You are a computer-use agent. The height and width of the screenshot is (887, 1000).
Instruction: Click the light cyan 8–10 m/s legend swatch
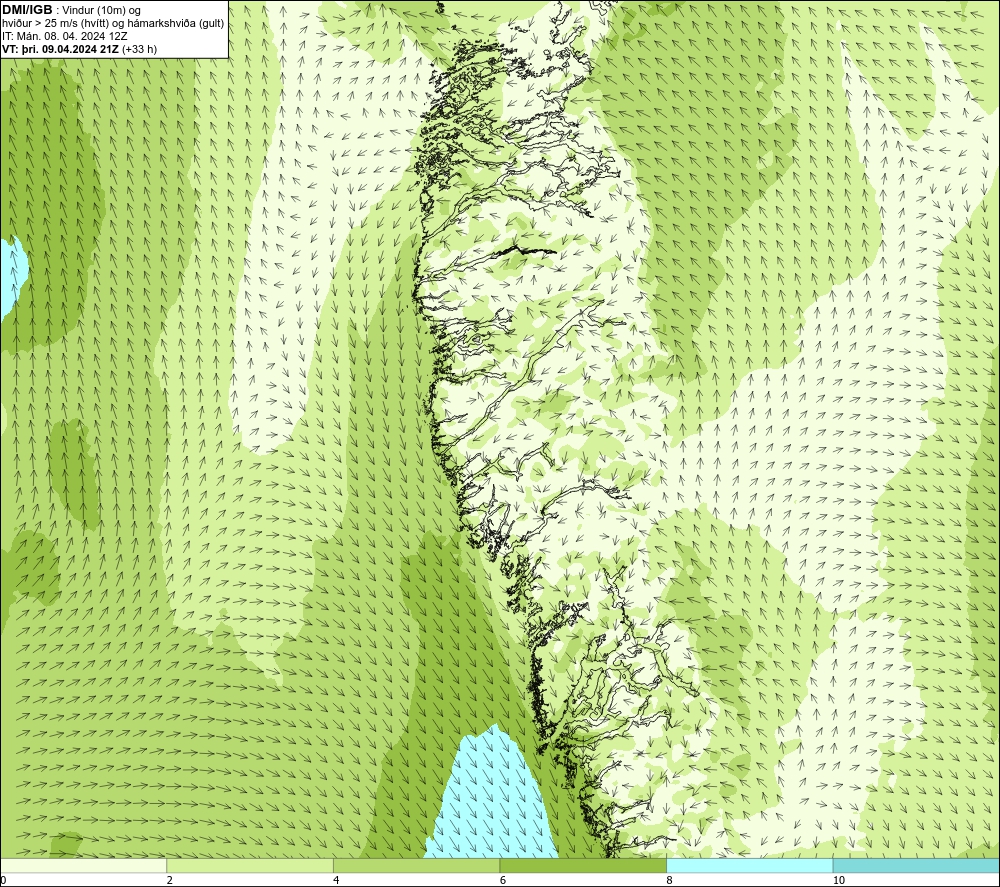(749, 866)
